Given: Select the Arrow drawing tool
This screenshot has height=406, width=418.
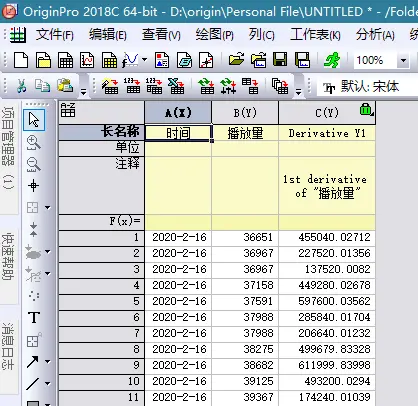Looking at the screenshot, I should (x=33, y=362).
